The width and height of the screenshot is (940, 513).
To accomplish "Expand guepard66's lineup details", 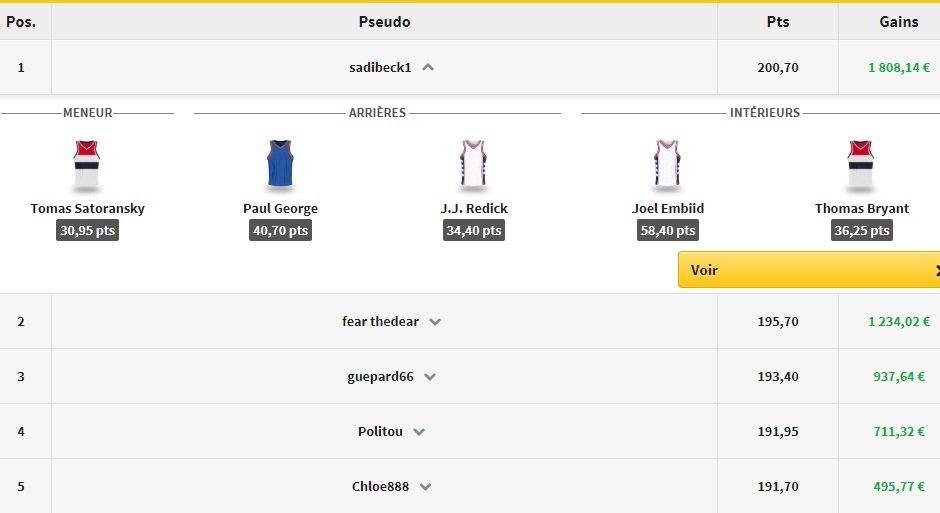I will pos(430,377).
